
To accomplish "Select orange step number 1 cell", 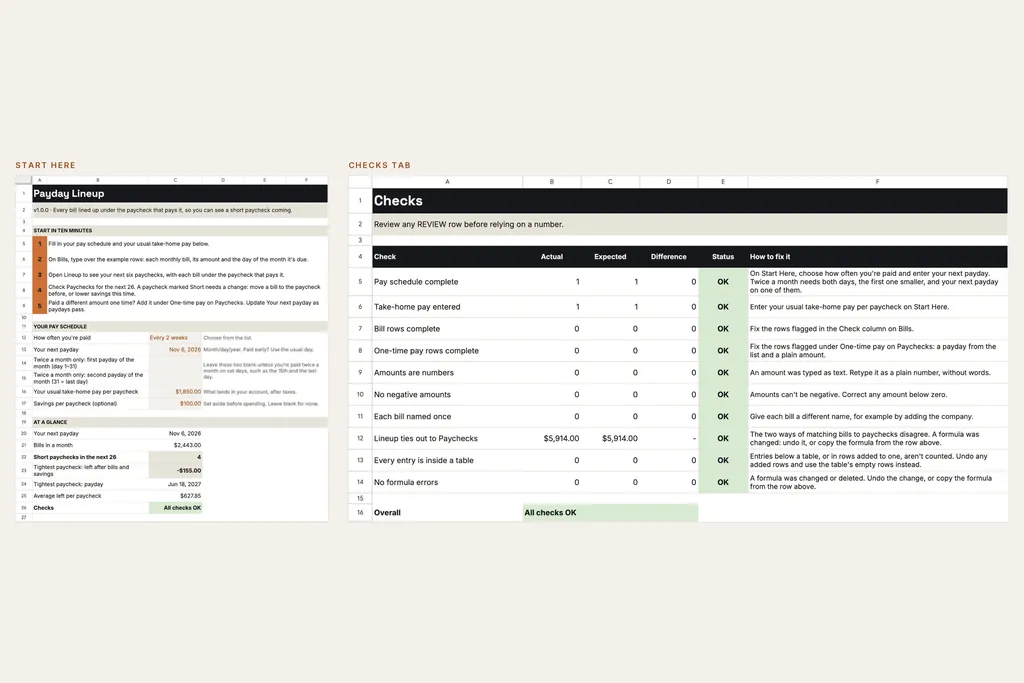I will [39, 244].
